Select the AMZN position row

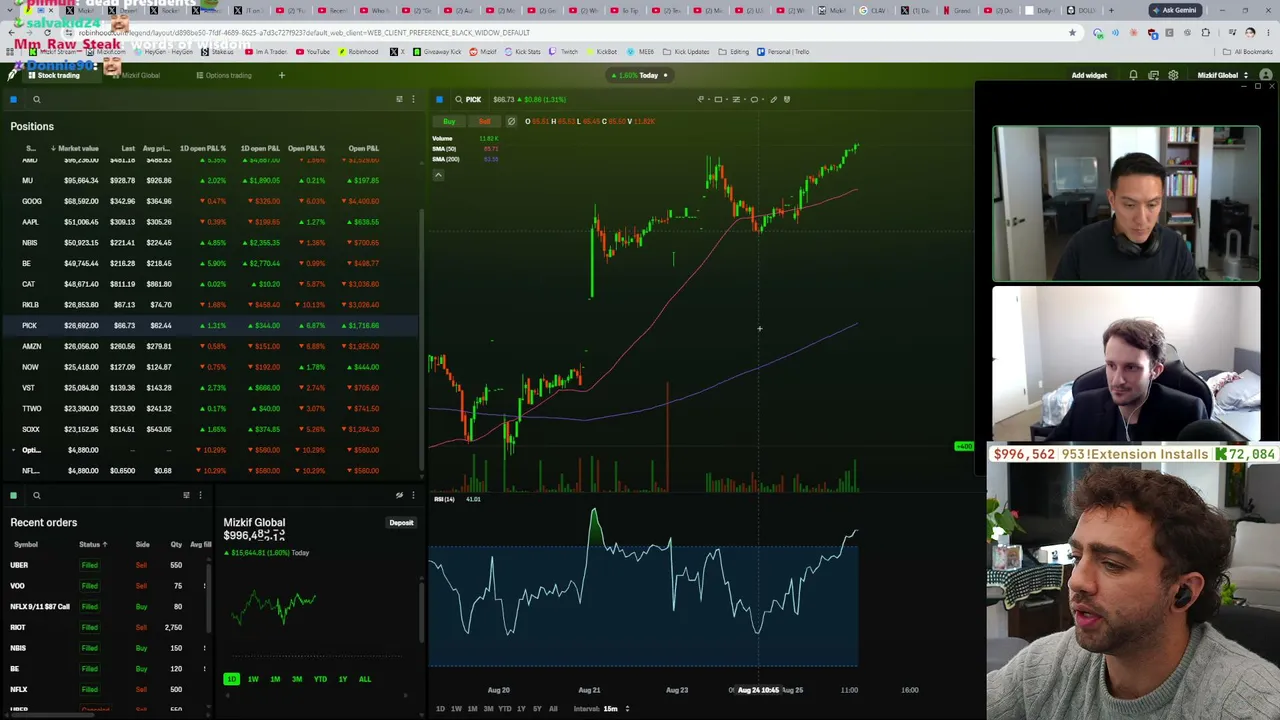(212, 346)
